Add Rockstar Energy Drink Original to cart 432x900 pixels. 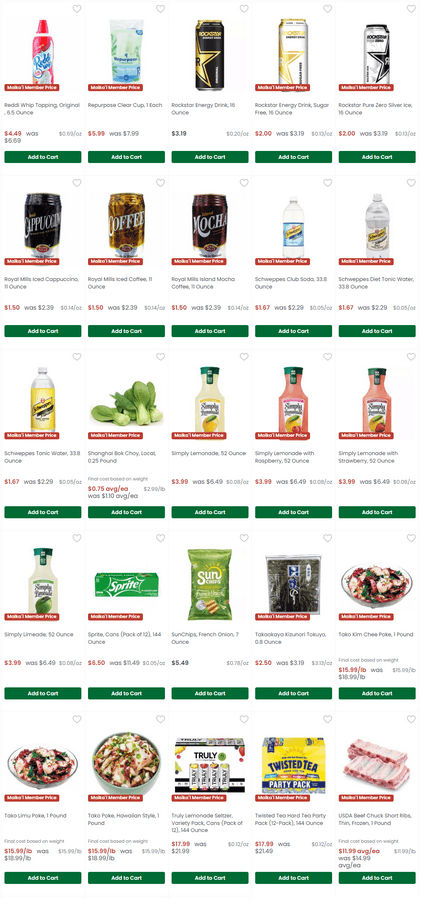210,157
